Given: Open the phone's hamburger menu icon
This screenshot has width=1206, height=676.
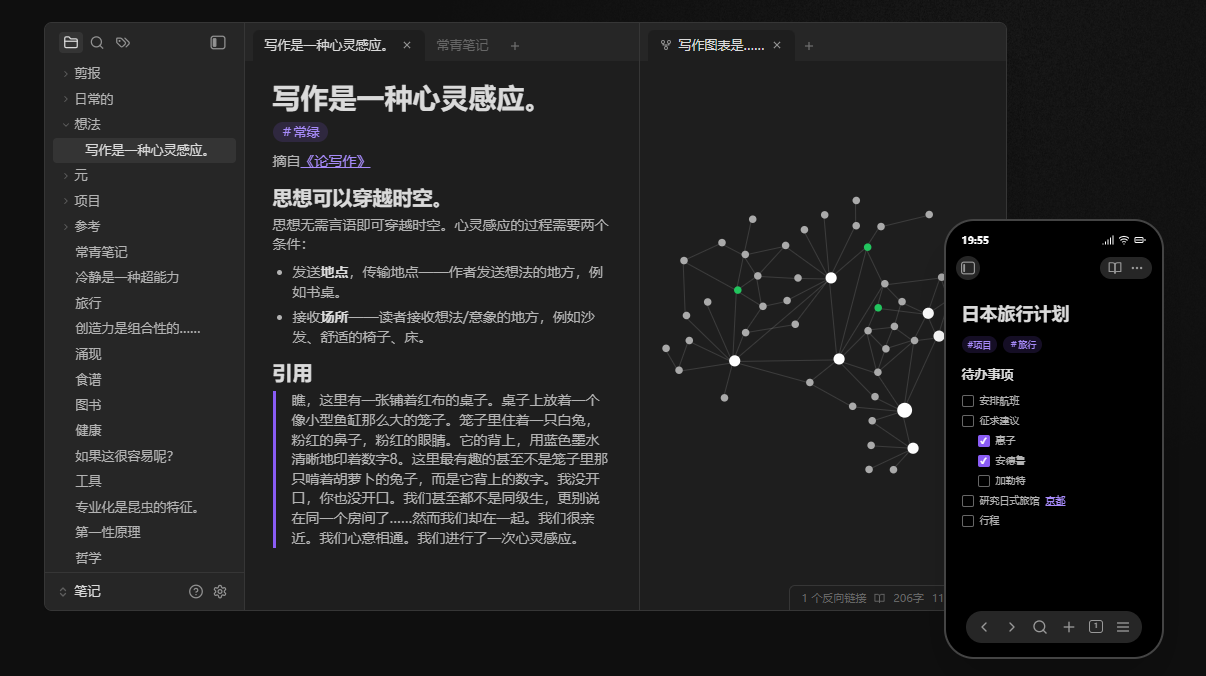Looking at the screenshot, I should tap(1123, 627).
